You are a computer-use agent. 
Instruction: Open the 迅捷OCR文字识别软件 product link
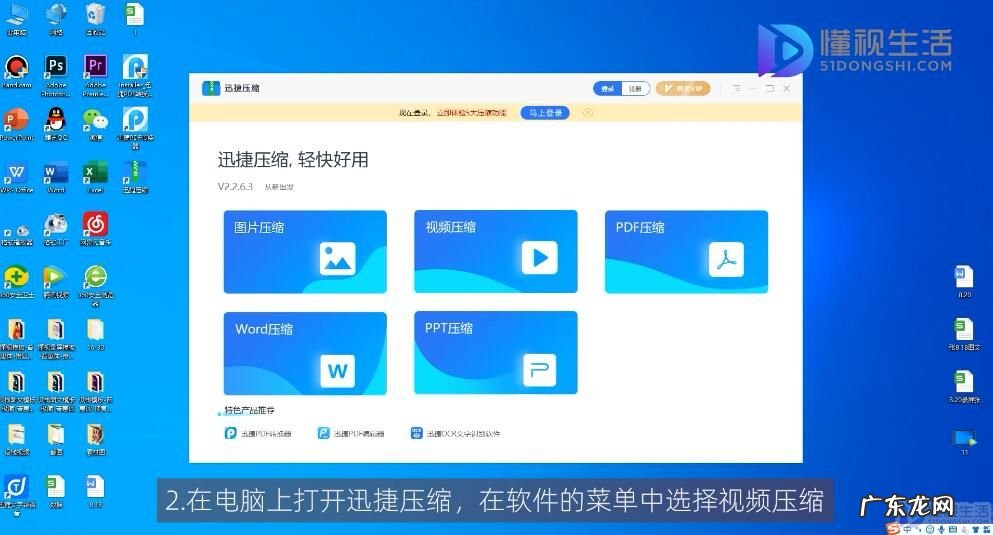tap(455, 434)
